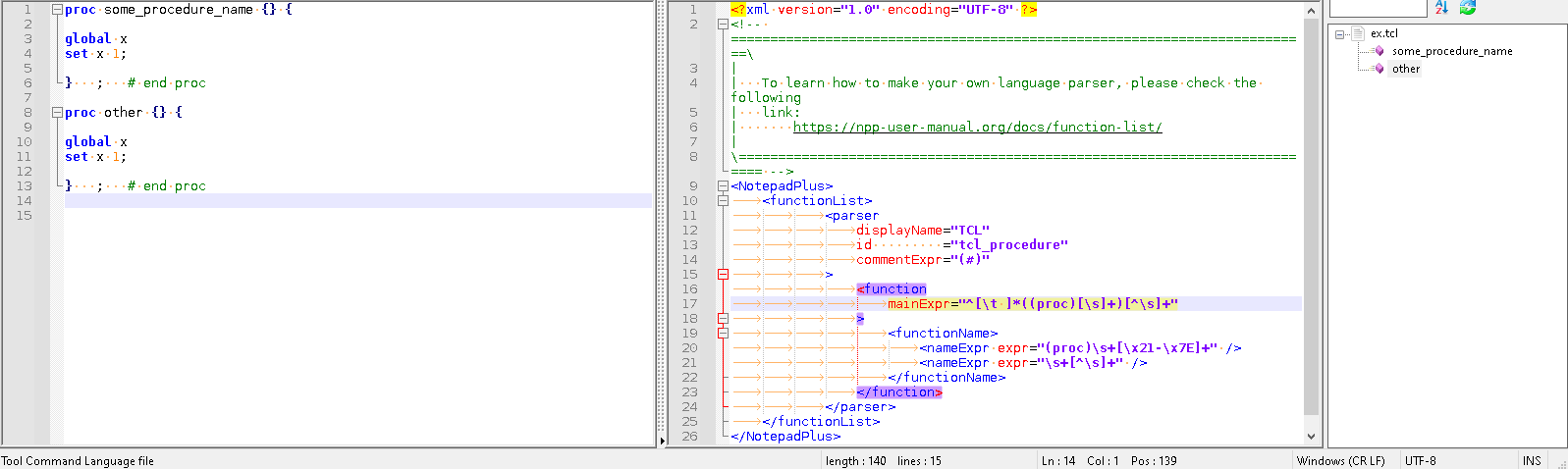
Task: Place cursor on 'proc other {} {' line
Action: coord(124,113)
